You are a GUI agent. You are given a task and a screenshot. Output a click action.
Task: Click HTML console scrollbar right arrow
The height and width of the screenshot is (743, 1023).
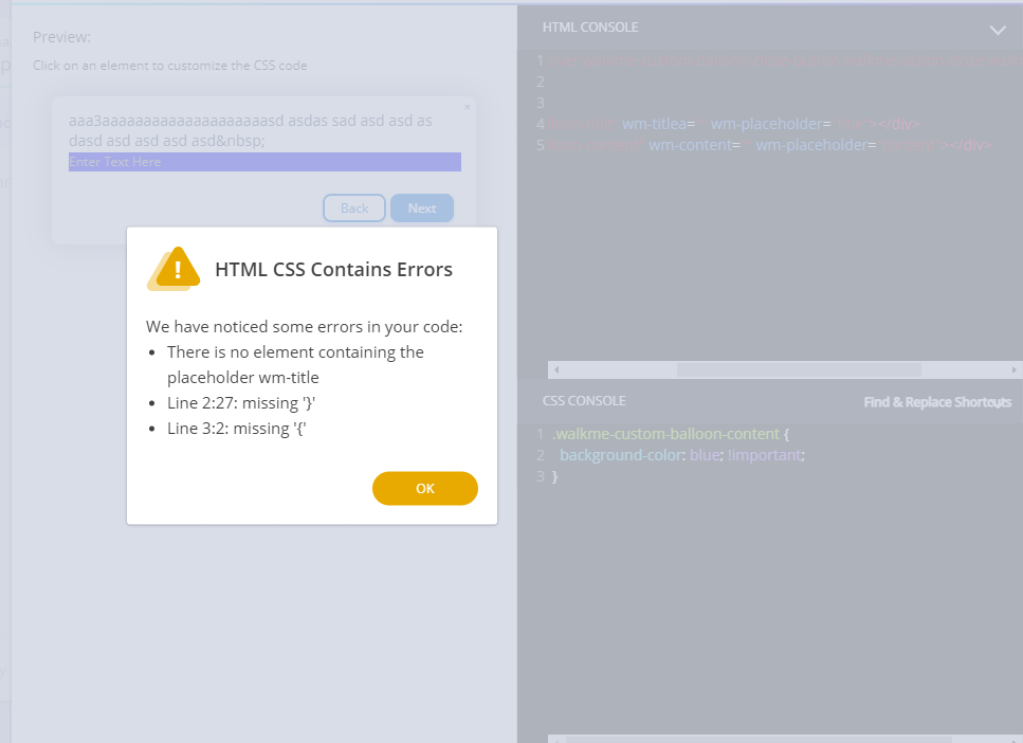1014,370
